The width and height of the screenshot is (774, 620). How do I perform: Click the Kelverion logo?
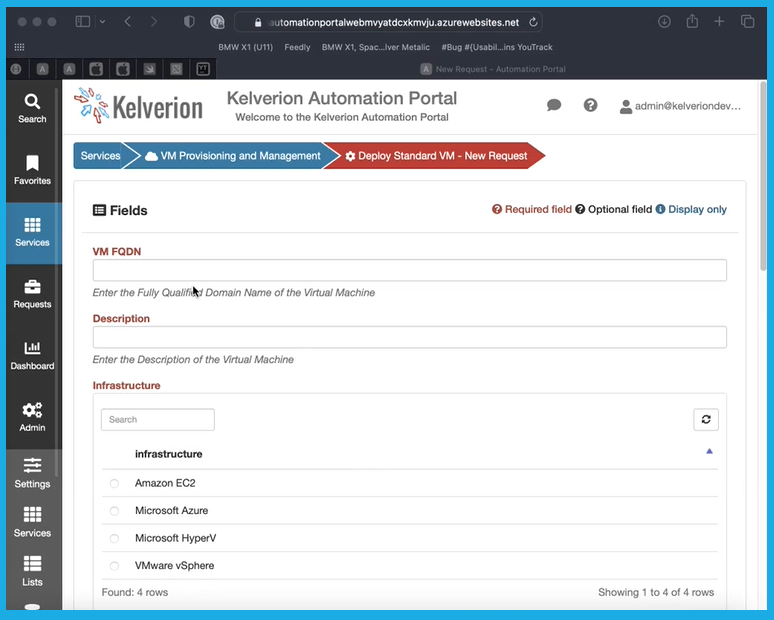[138, 106]
